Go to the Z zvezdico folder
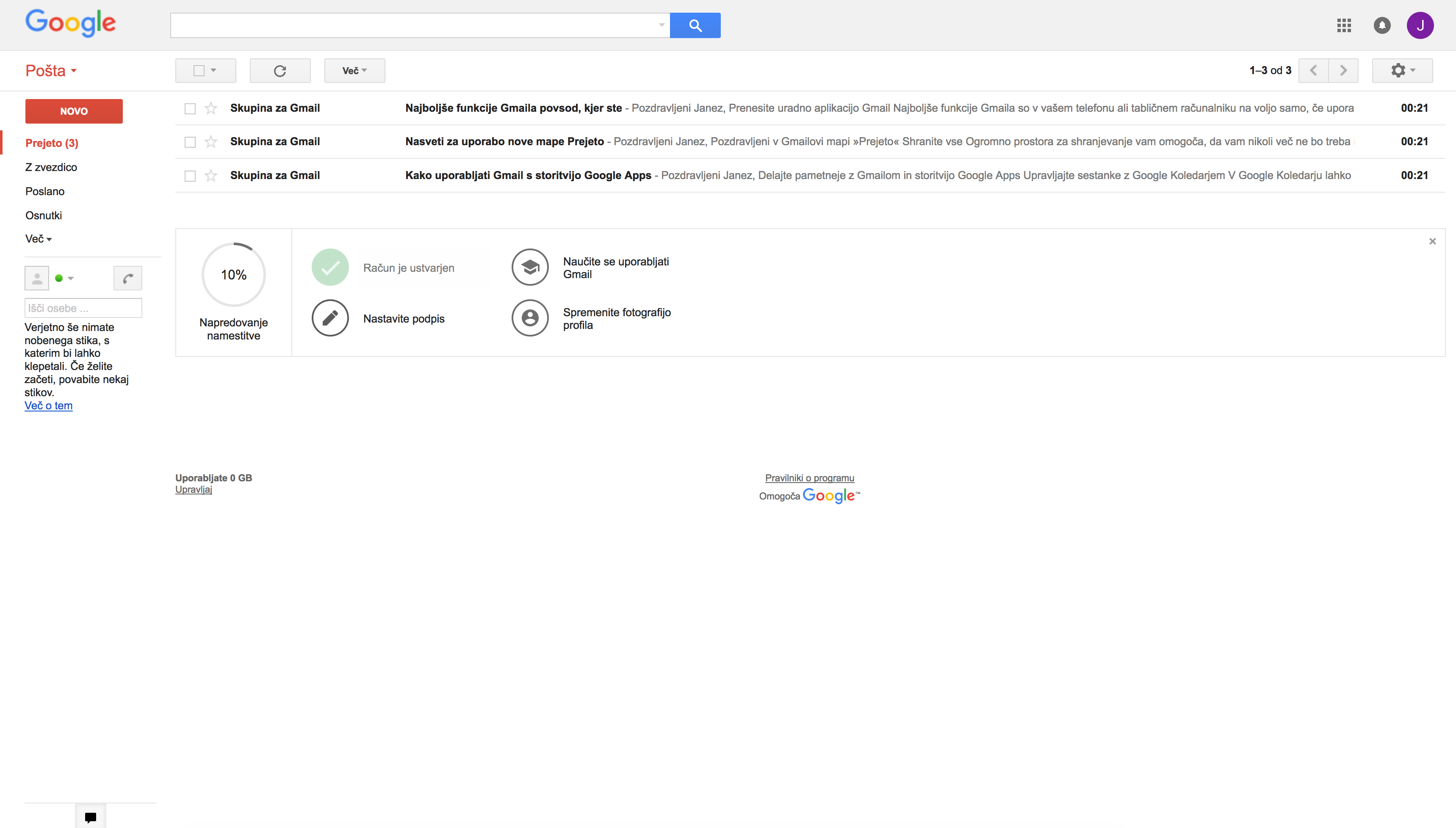Screen dimensions: 1456x828 tap(51, 167)
